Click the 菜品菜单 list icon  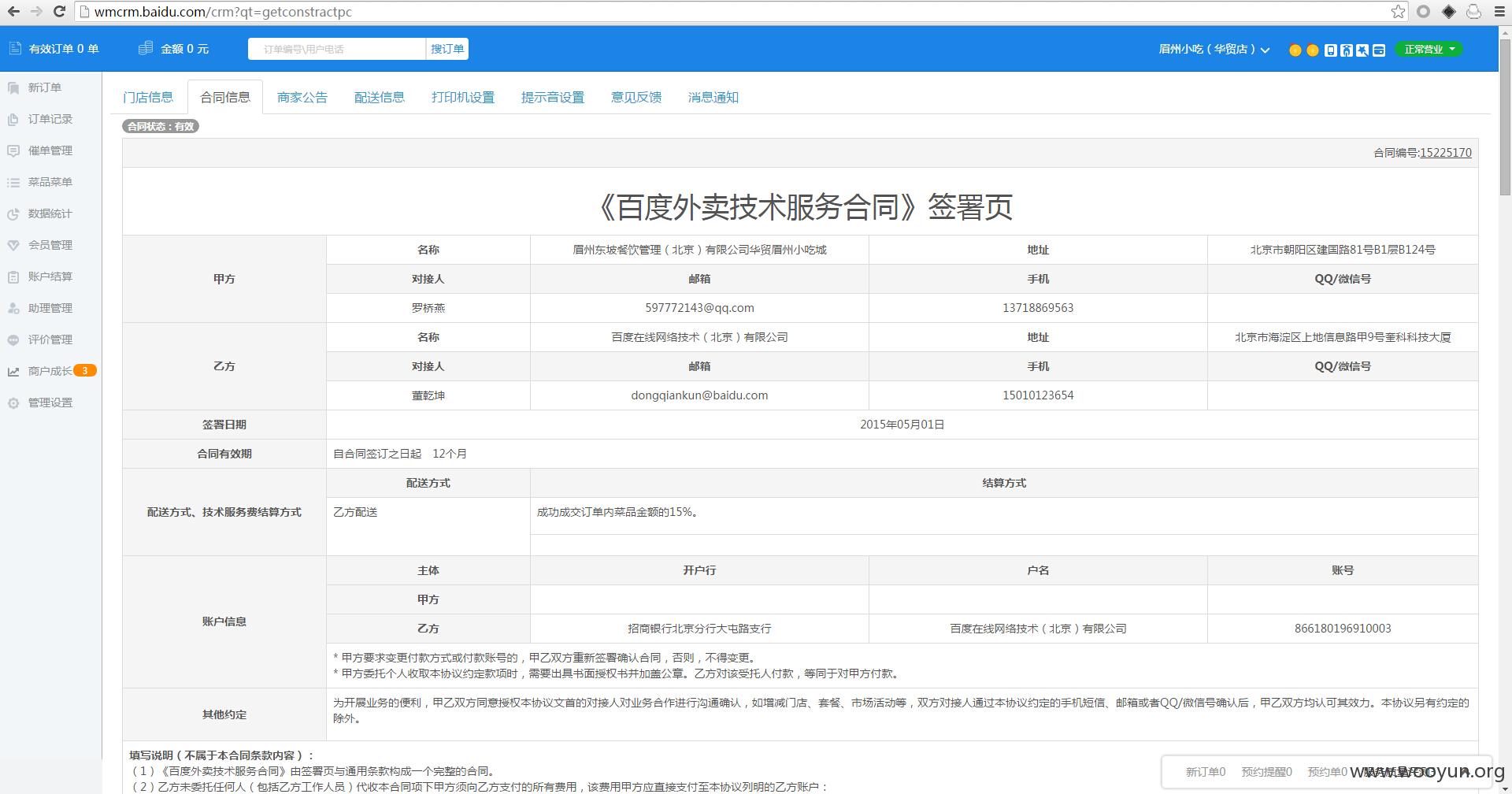tap(13, 183)
